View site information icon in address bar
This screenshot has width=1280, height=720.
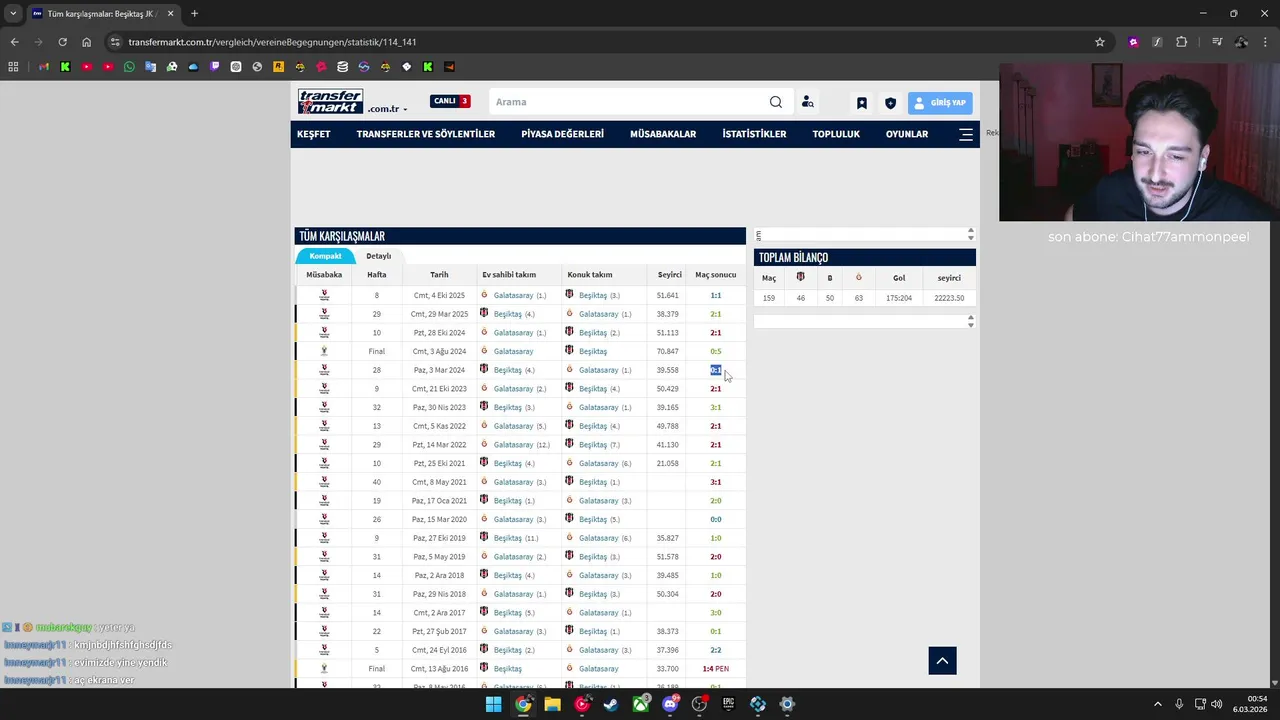[115, 42]
